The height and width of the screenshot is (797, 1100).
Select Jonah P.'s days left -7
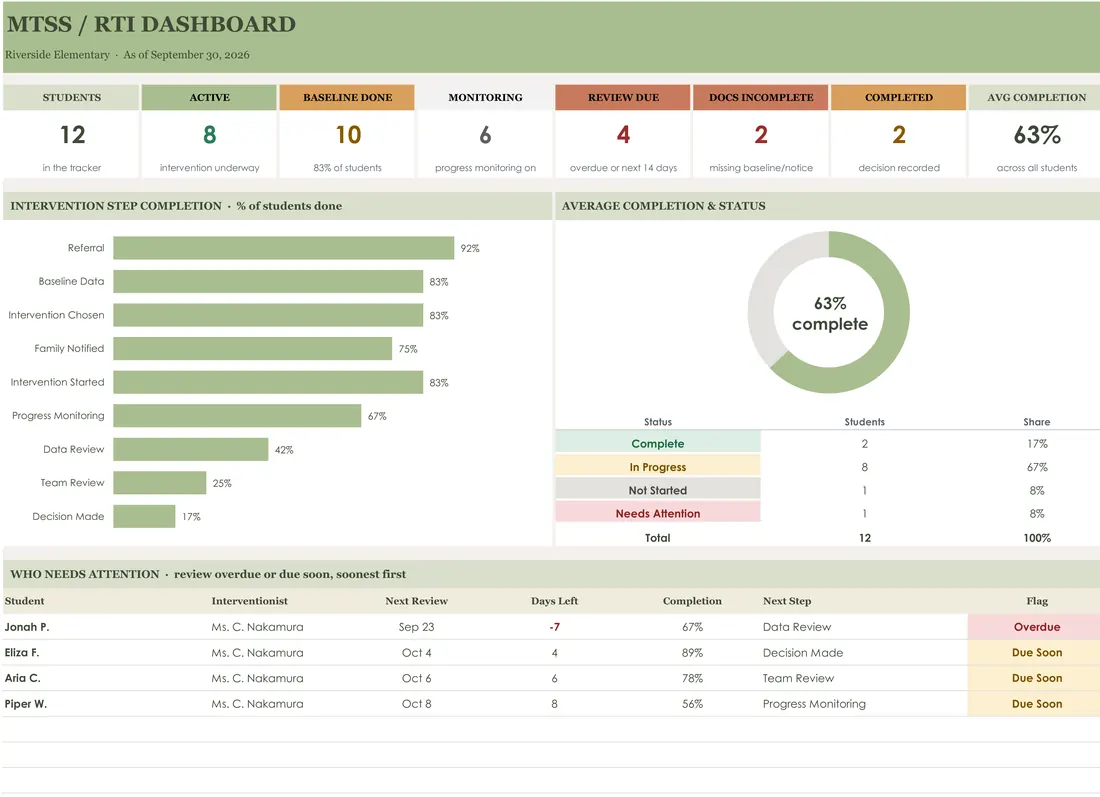[x=554, y=627]
